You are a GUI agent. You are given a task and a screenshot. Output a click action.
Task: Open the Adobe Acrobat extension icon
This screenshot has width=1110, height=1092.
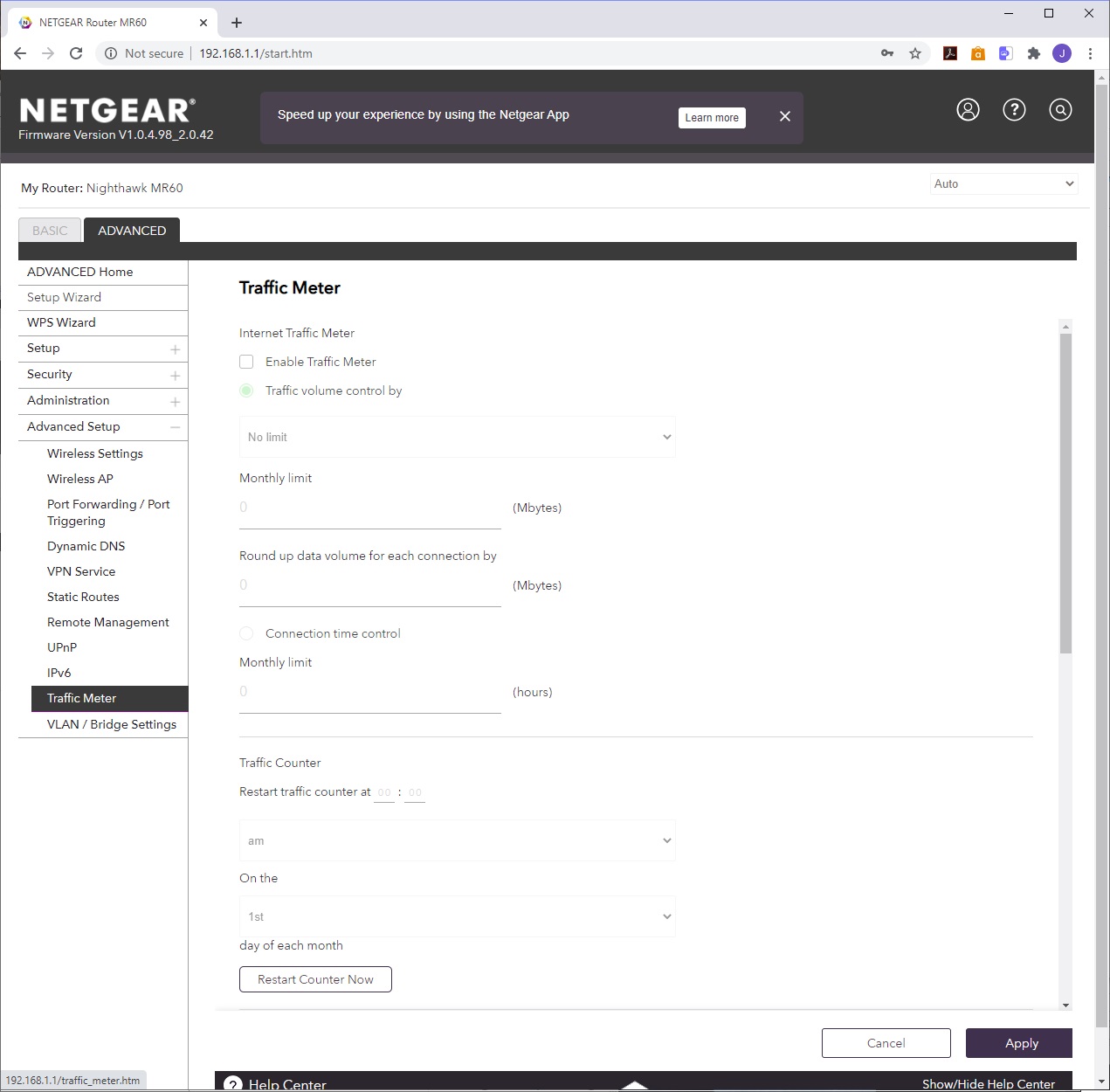[x=949, y=52]
